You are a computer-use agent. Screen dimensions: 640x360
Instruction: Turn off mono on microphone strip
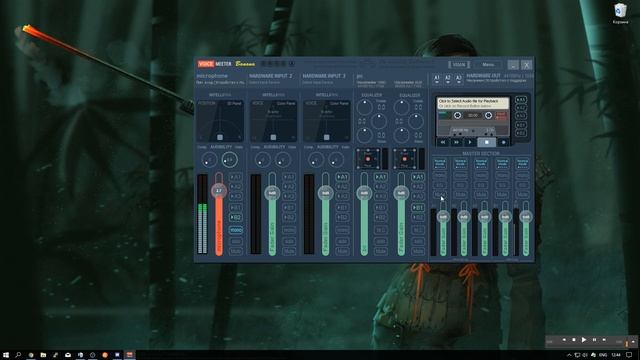click(x=236, y=230)
